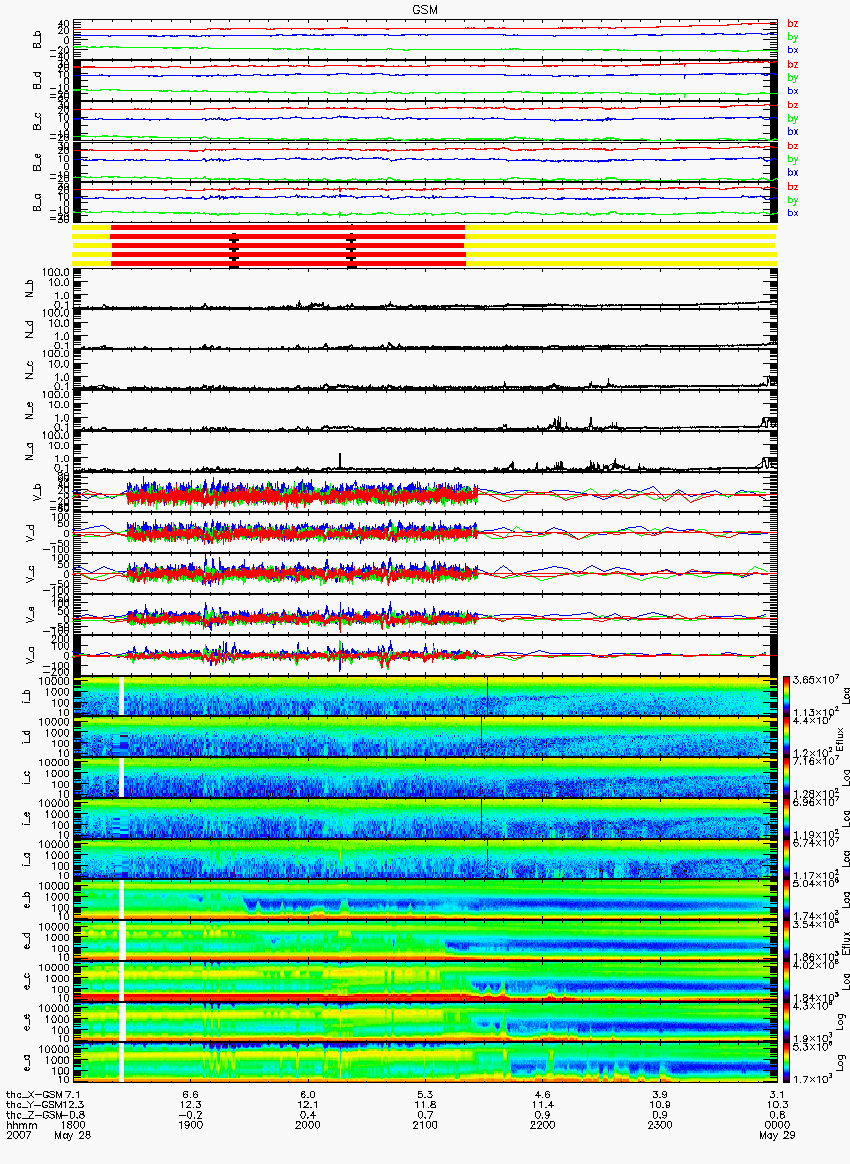Click the N_b density panel label
The height and width of the screenshot is (1164, 850).
30,290
